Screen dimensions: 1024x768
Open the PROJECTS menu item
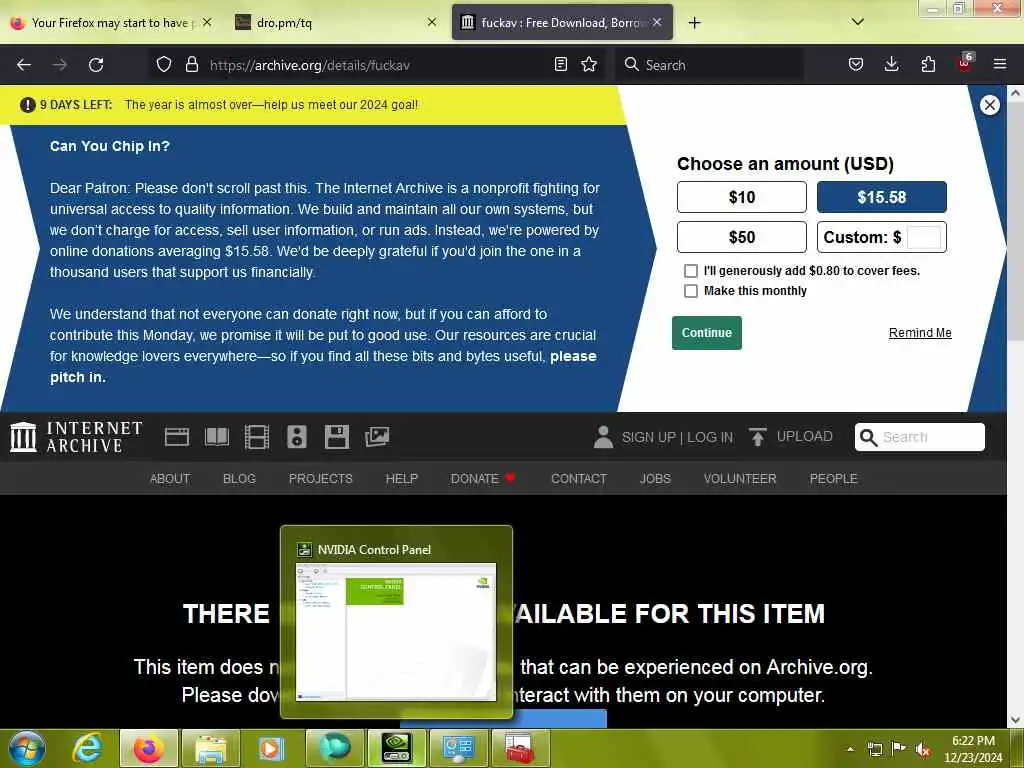(320, 479)
